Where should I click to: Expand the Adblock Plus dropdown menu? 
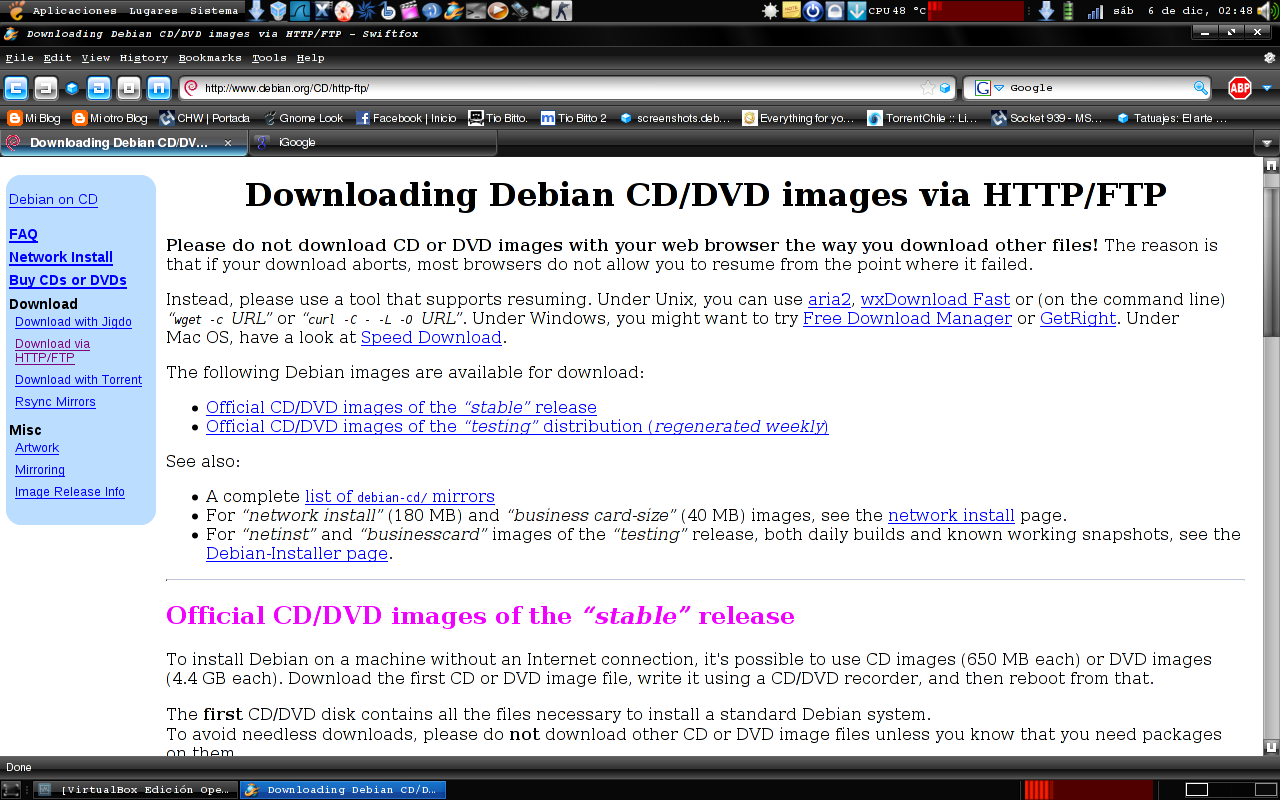point(1266,88)
